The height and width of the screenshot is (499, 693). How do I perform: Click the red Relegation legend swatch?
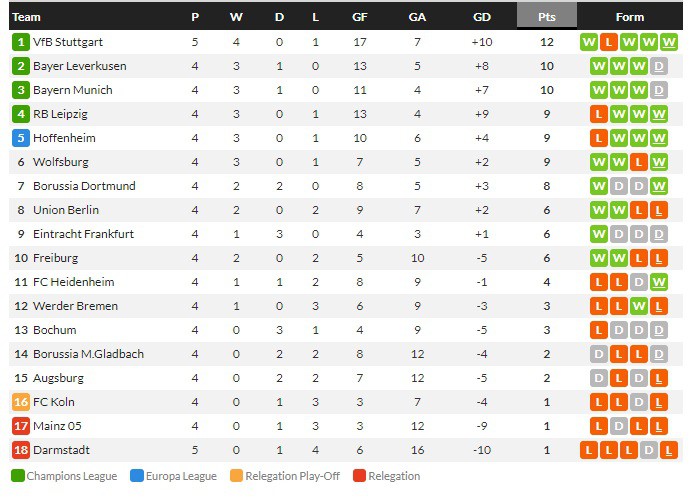pyautogui.click(x=359, y=476)
